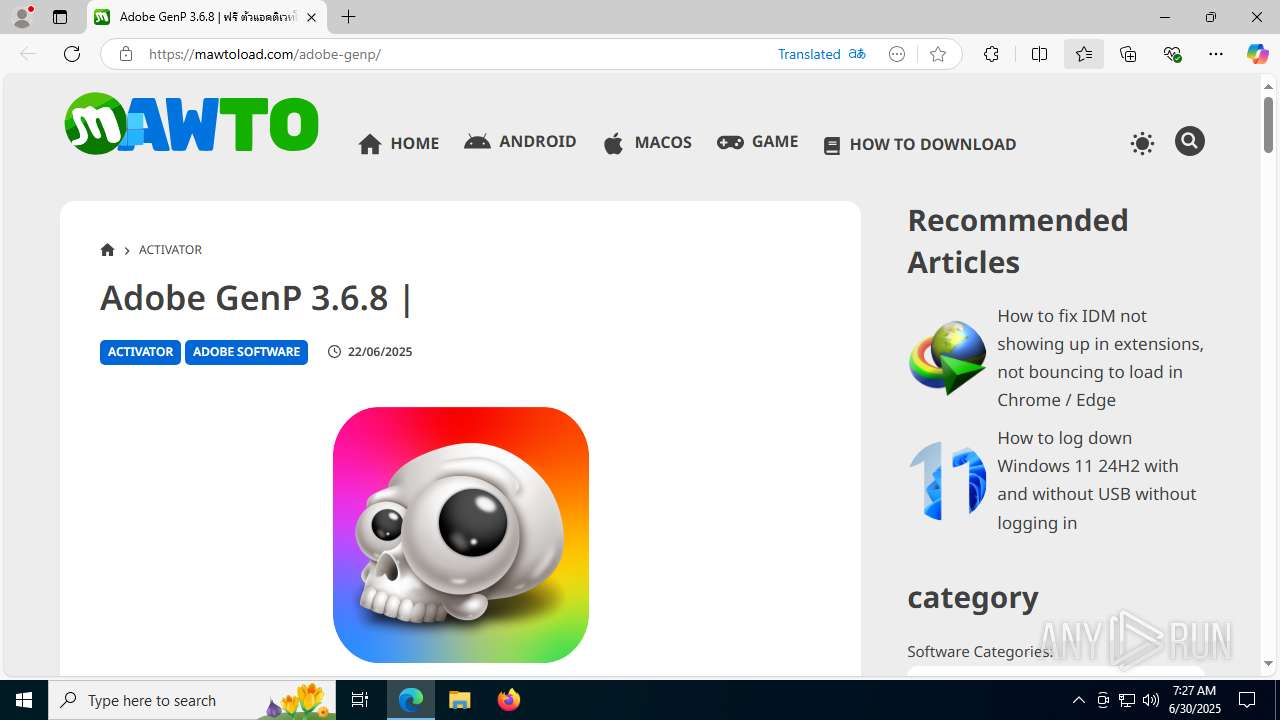Click the translate page icon
Viewport: 1280px width, 720px height.
pyautogui.click(x=857, y=54)
